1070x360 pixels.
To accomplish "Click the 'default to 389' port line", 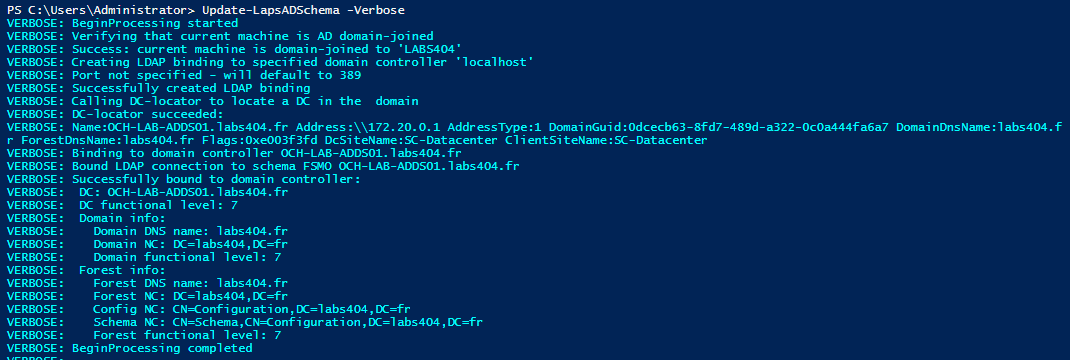I will pos(184,75).
